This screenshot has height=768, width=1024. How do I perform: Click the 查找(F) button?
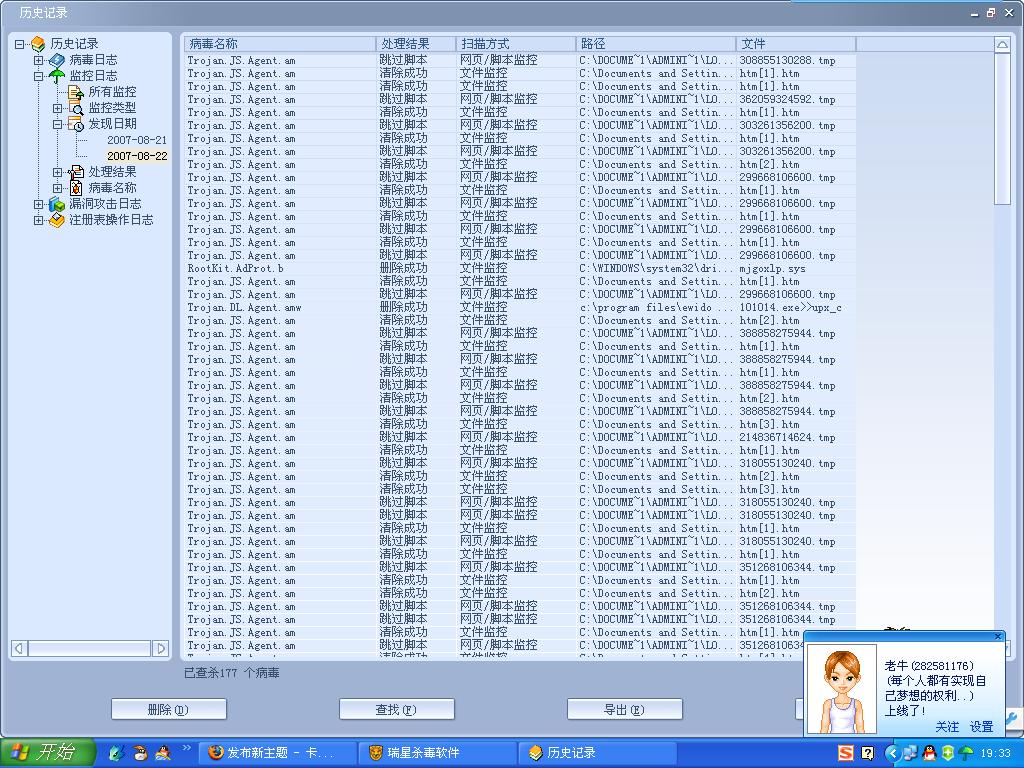point(396,709)
